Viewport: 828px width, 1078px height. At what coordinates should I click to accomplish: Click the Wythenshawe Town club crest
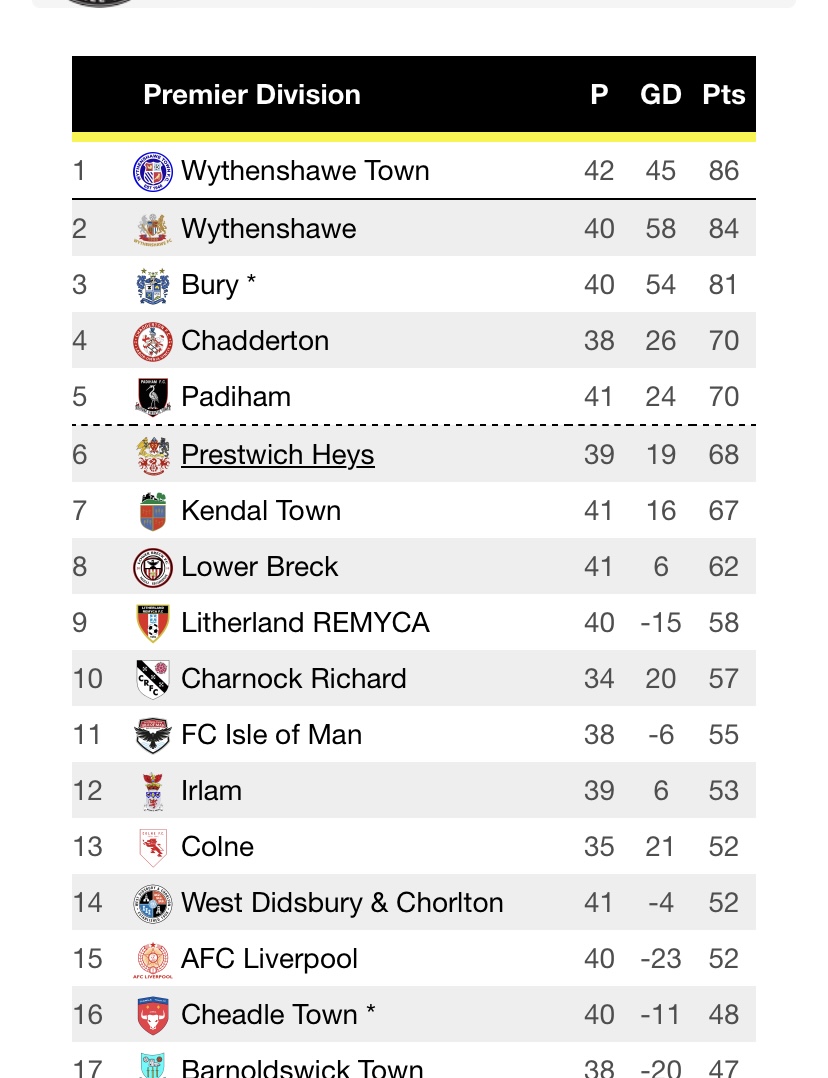[x=153, y=171]
